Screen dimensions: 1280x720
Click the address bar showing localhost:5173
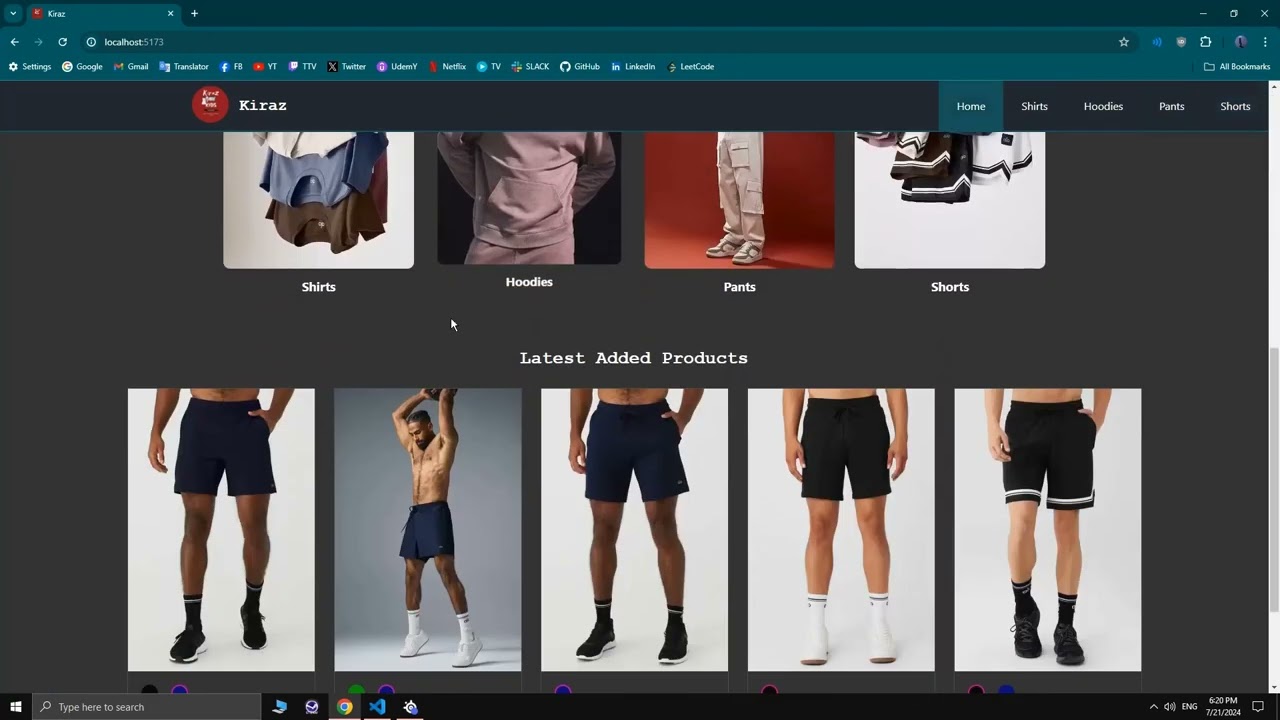point(600,42)
